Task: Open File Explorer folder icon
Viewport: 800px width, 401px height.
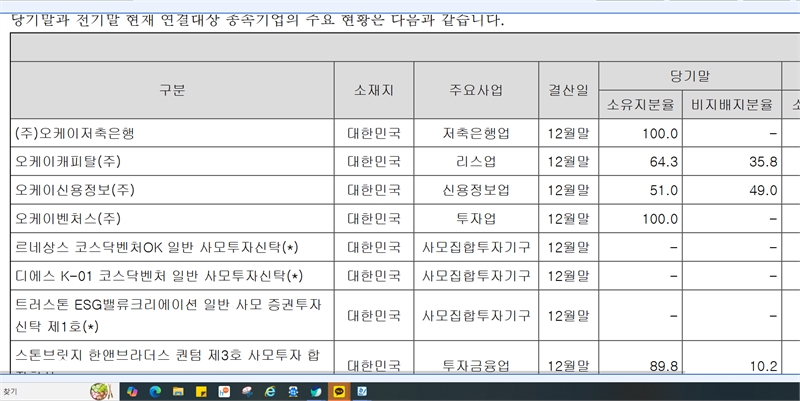Action: (x=179, y=391)
